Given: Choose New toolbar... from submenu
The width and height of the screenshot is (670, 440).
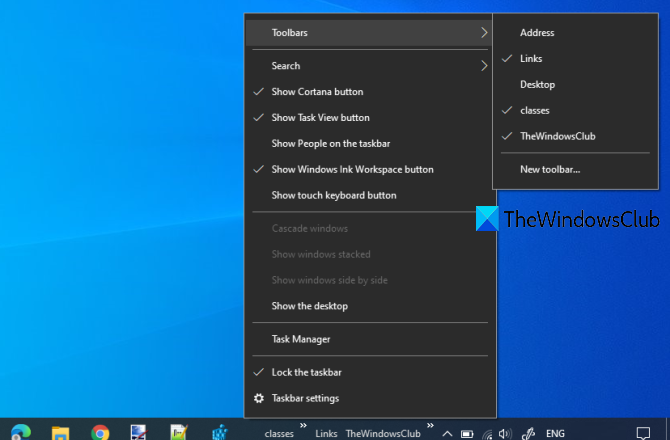Looking at the screenshot, I should click(575, 170).
